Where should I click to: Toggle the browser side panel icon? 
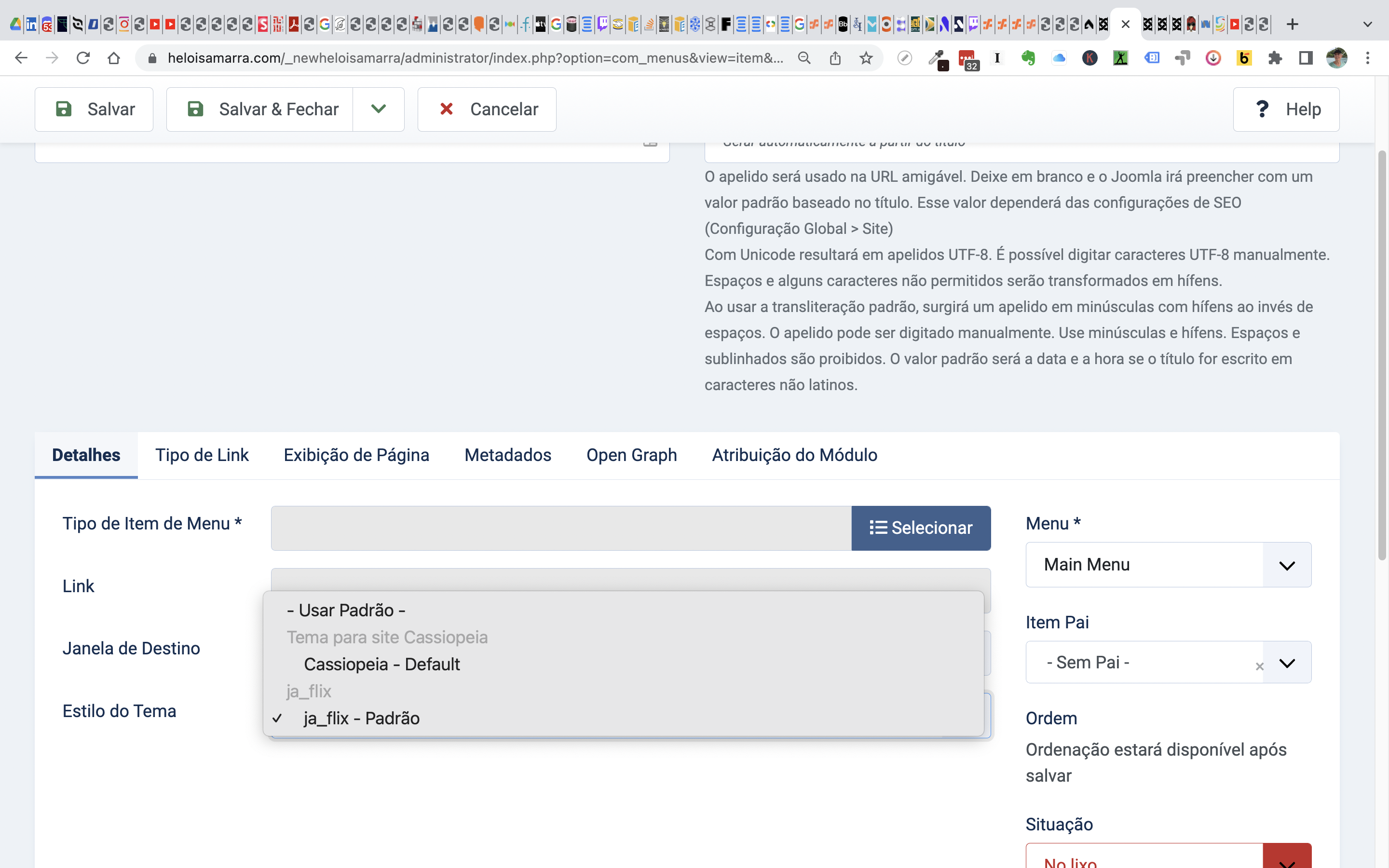coord(1306,58)
